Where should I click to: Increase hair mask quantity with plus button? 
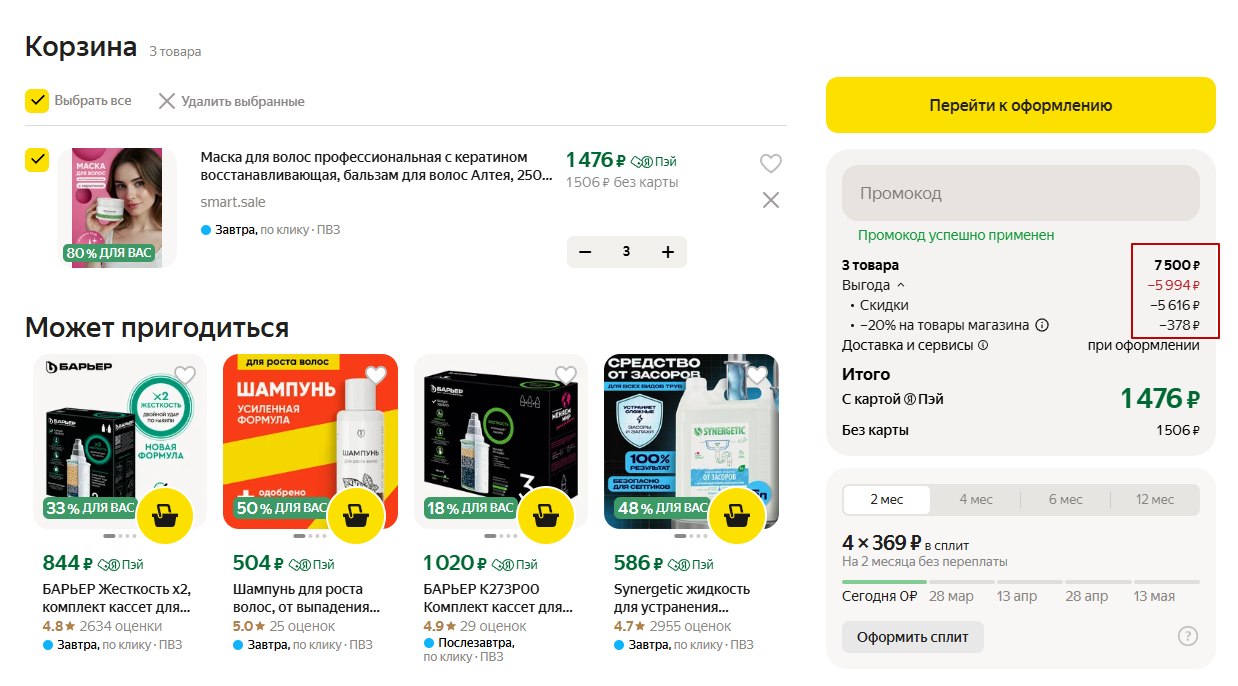click(x=668, y=252)
